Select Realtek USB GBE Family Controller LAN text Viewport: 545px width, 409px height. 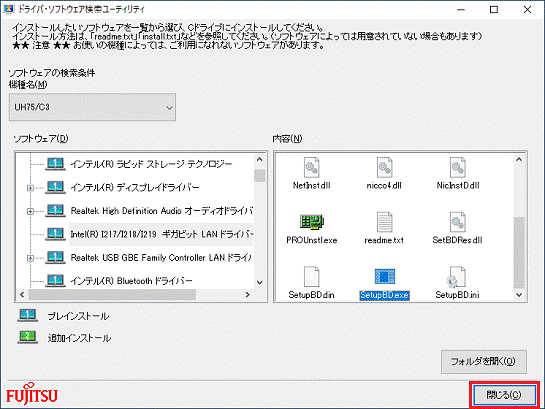point(161,258)
